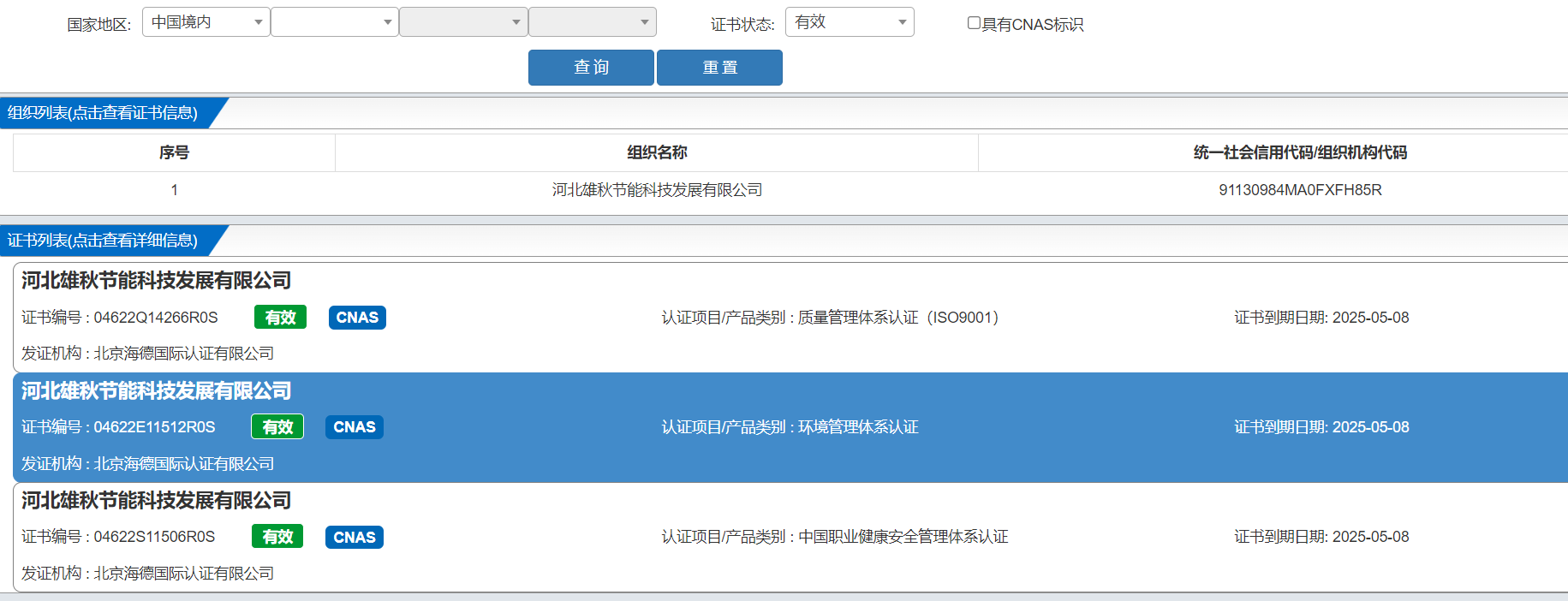Open the 中国境内 country region dropdown
The width and height of the screenshot is (1568, 601).
pos(206,22)
